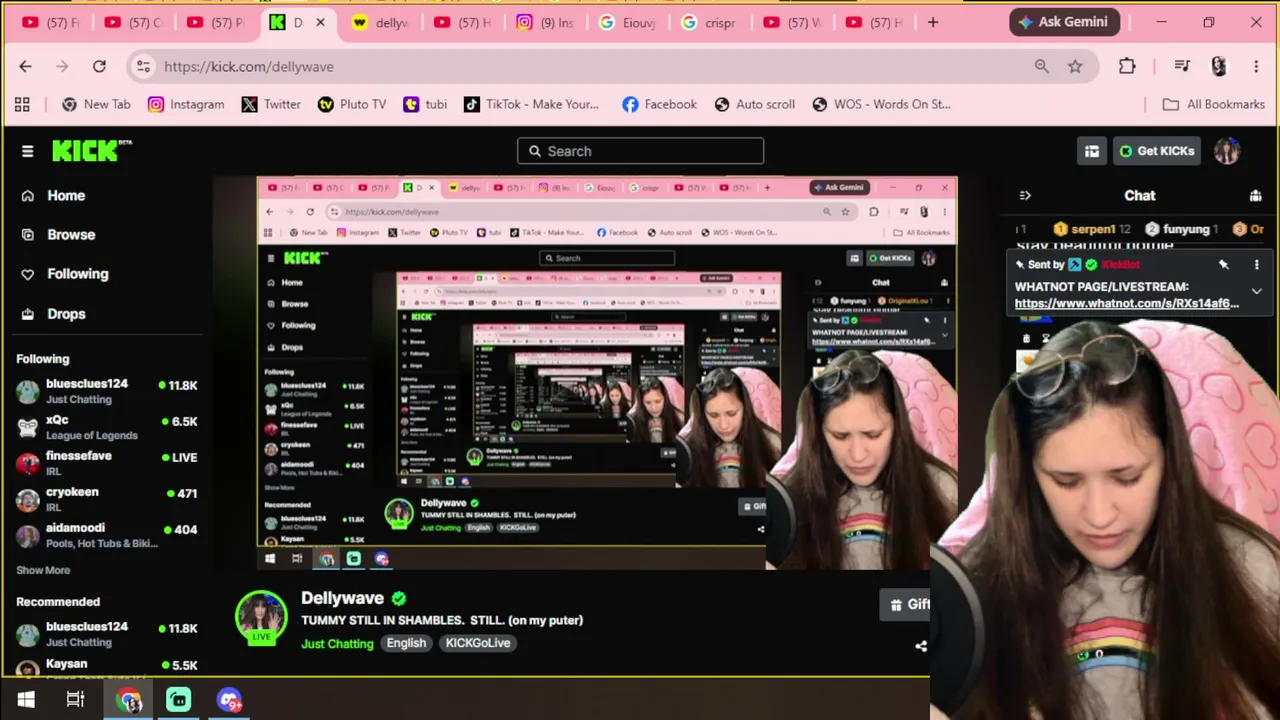Screen dimensions: 1280x720
Task: Click the Just Chatting category link
Action: tap(337, 643)
